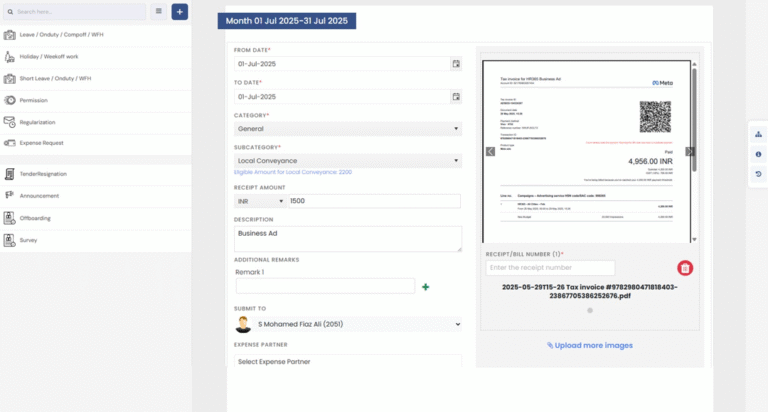Click the blue plus button beside search
The height and width of the screenshot is (412, 768).
point(179,12)
